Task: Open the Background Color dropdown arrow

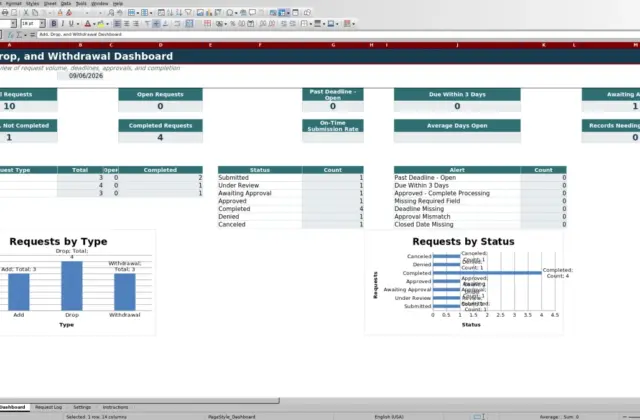Action: [x=107, y=24]
